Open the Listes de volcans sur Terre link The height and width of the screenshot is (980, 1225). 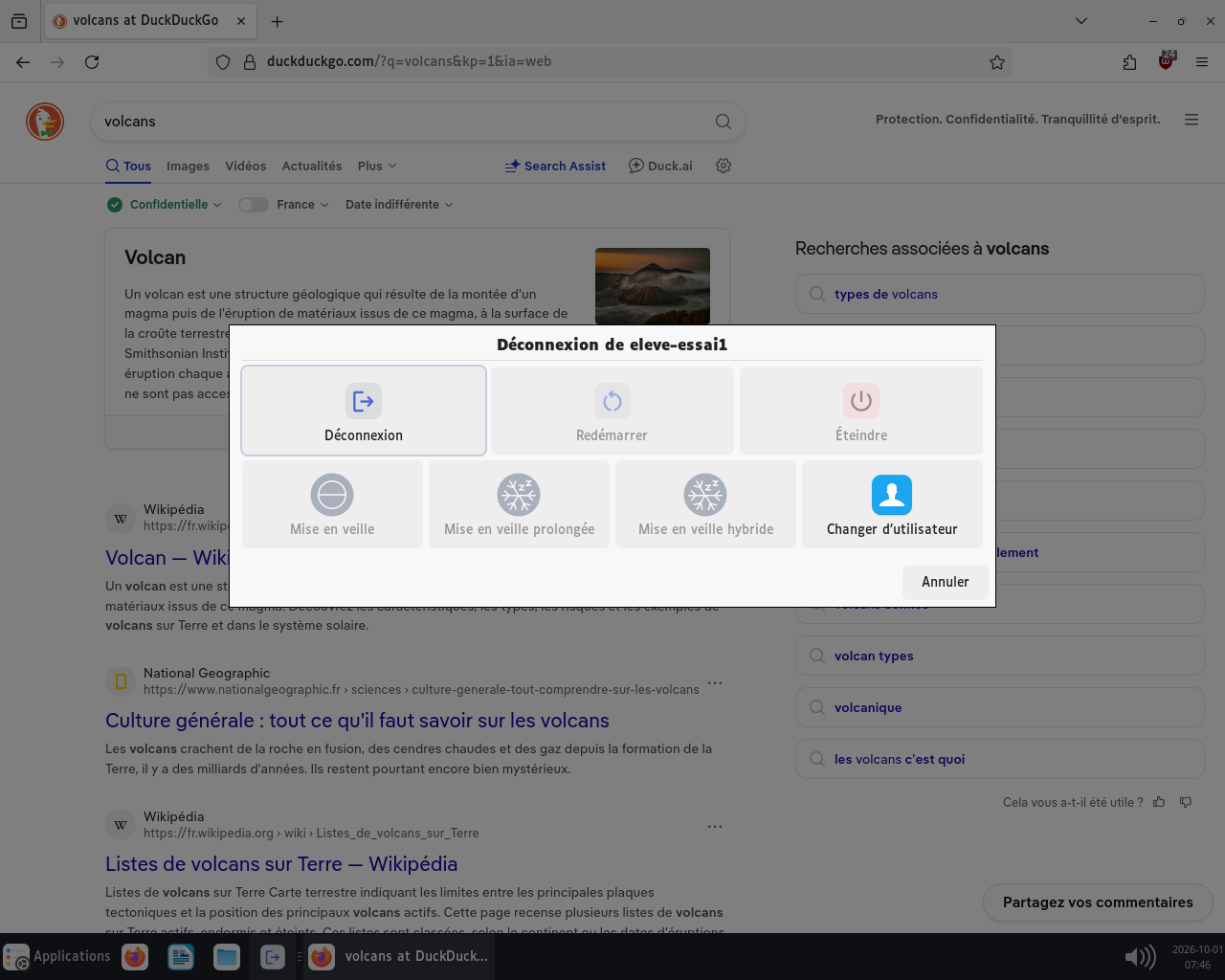tap(281, 864)
